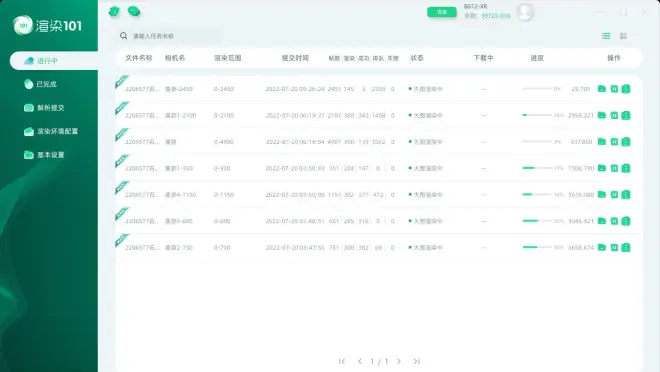This screenshot has width=660, height=372.
Task: Select the row submitted at 2022-07-20 06:19:37
Action: click(378, 115)
